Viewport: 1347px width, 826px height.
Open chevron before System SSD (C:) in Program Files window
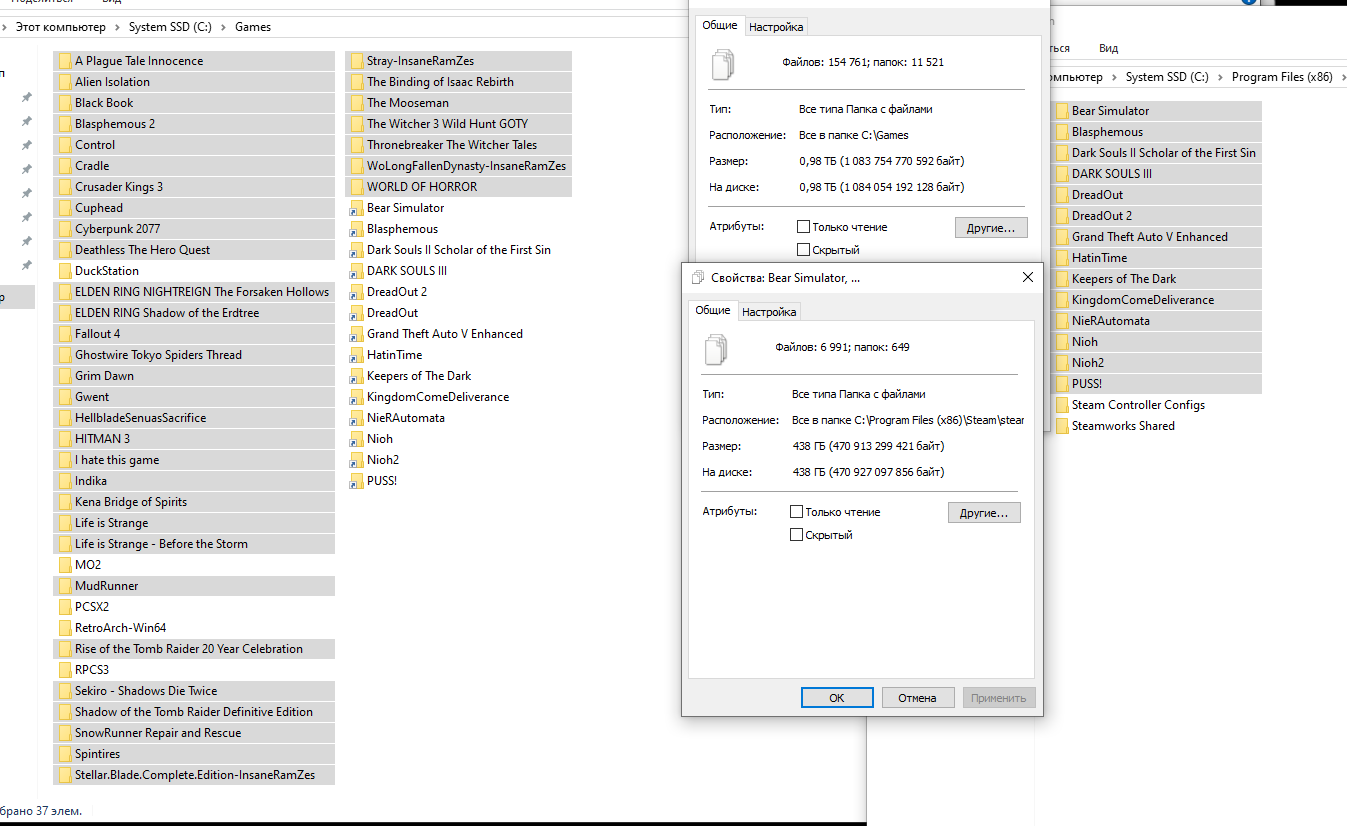pos(1115,77)
